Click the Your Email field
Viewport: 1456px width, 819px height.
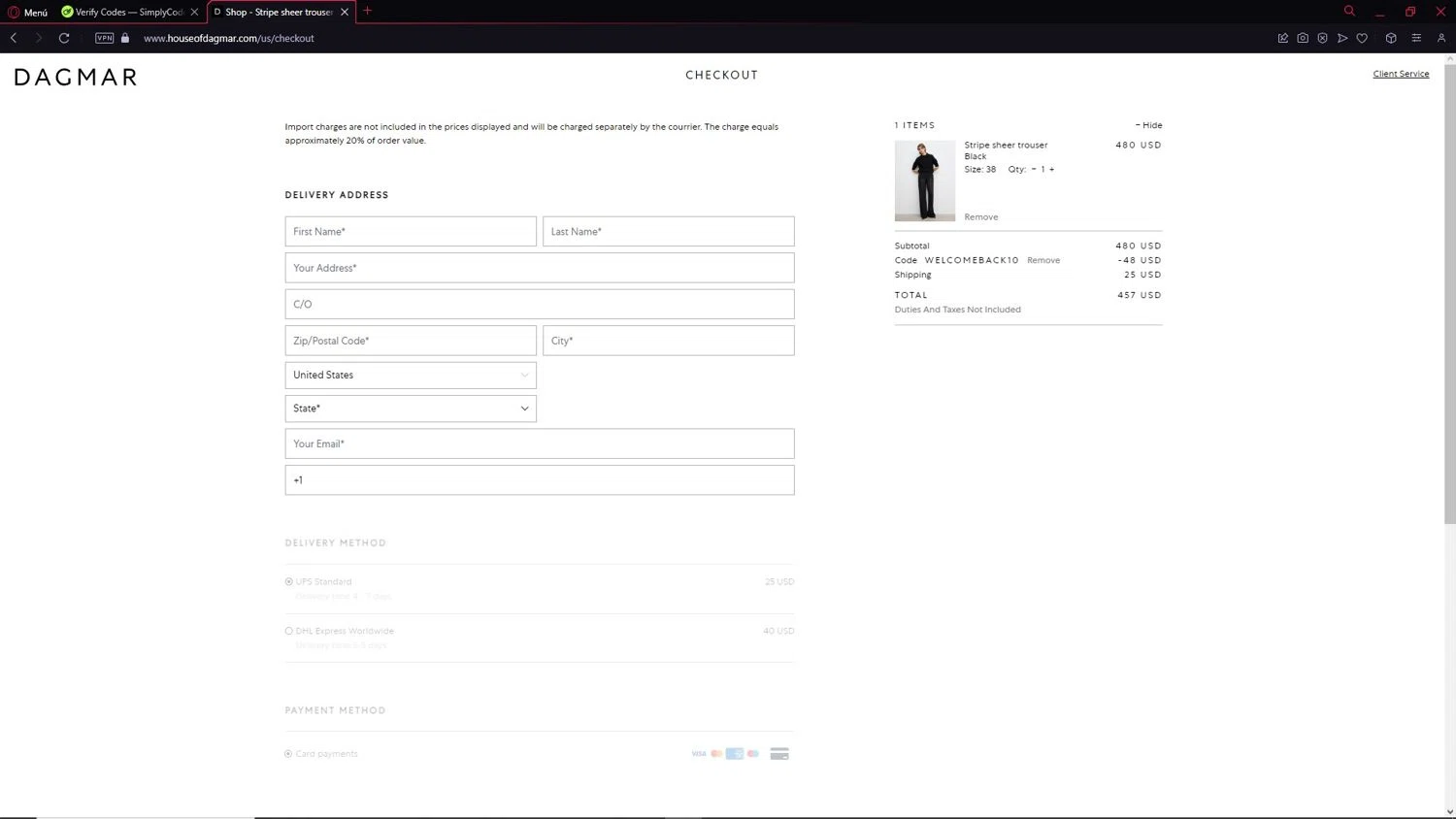pos(540,443)
